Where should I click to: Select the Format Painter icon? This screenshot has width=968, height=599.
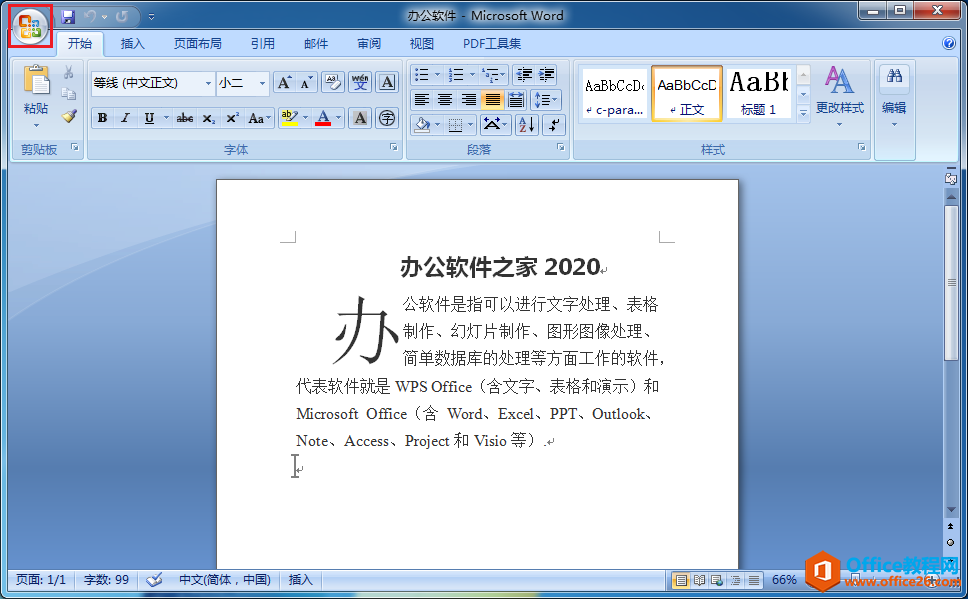(x=67, y=117)
